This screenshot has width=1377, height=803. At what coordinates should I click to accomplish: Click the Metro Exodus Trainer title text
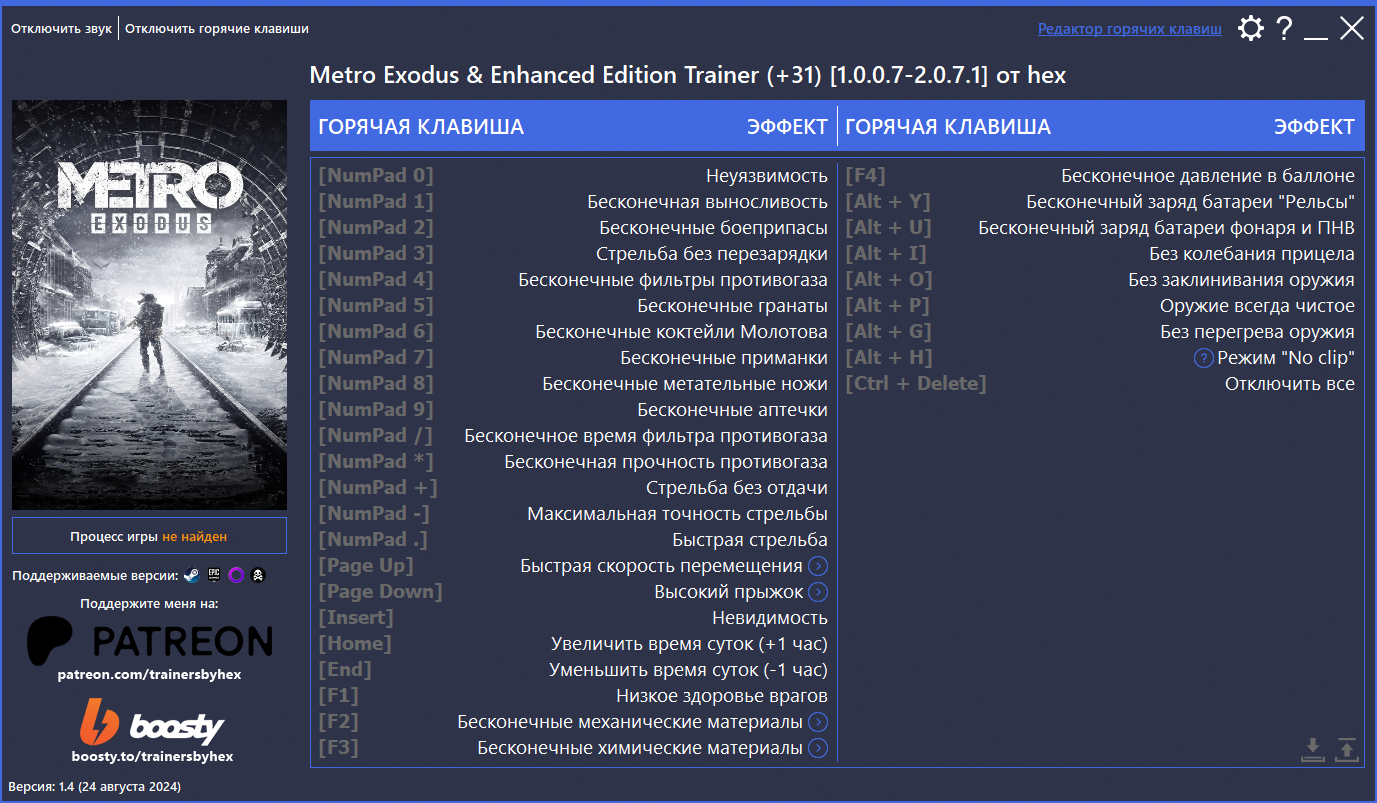[x=688, y=76]
